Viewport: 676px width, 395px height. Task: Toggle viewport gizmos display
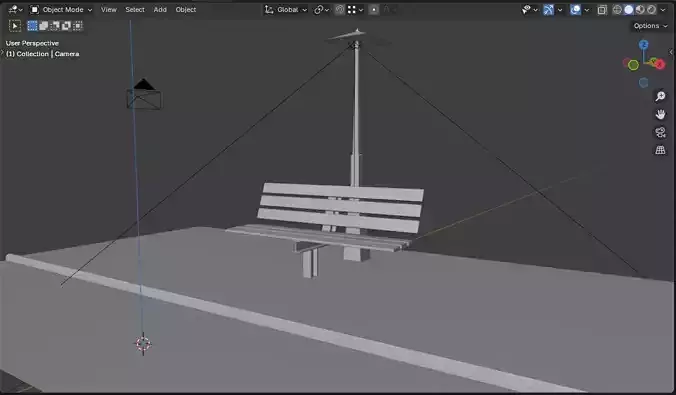[x=548, y=9]
